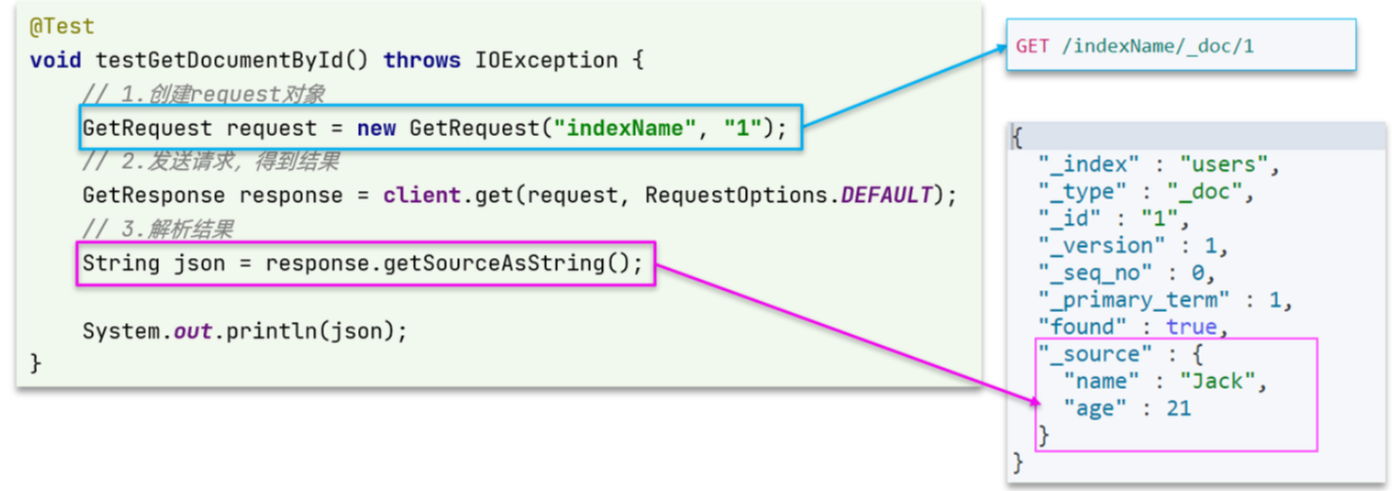Click the System.out.println statement
Screen dimensions: 1392x491
coord(245,332)
